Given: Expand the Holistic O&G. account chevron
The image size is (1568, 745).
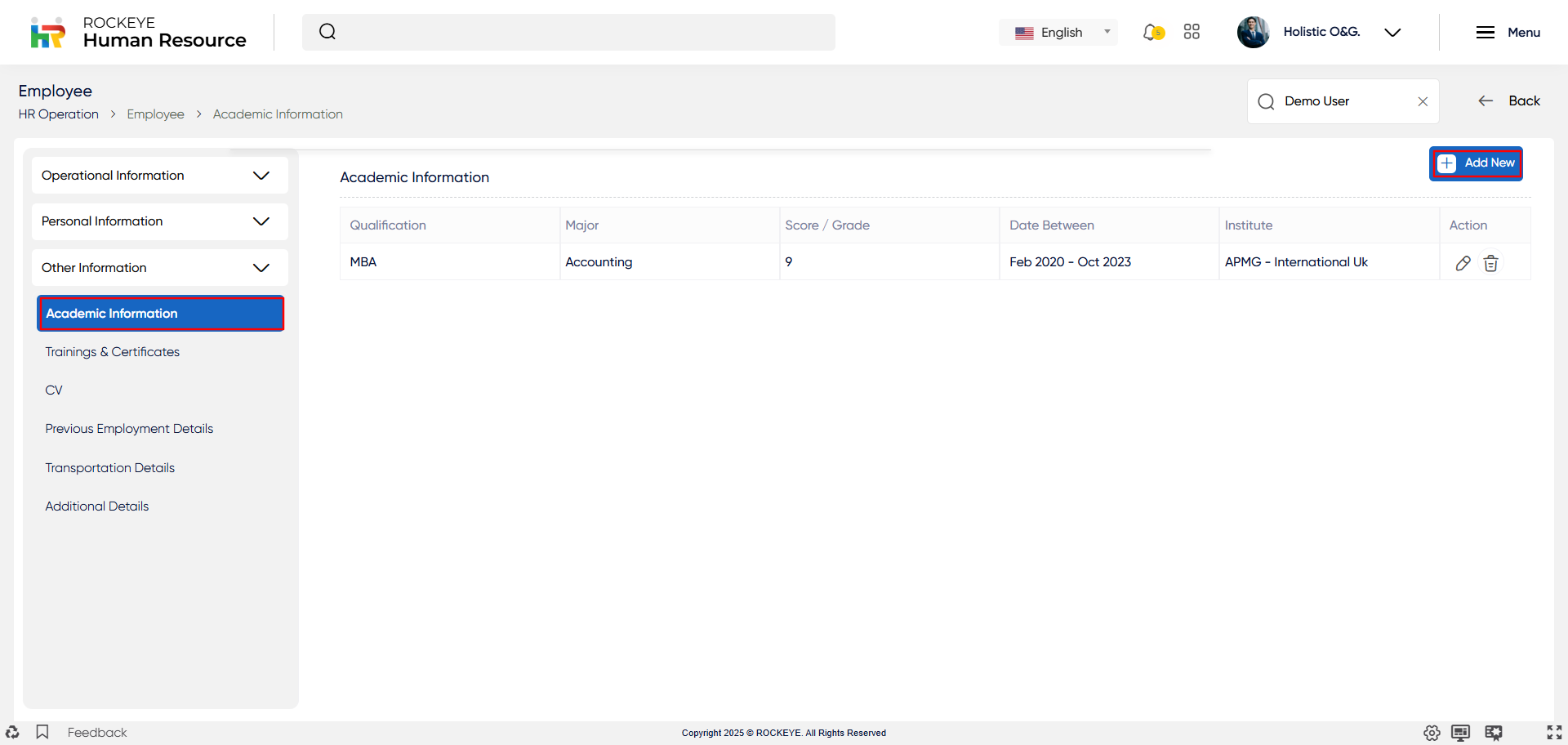Looking at the screenshot, I should 1392,33.
